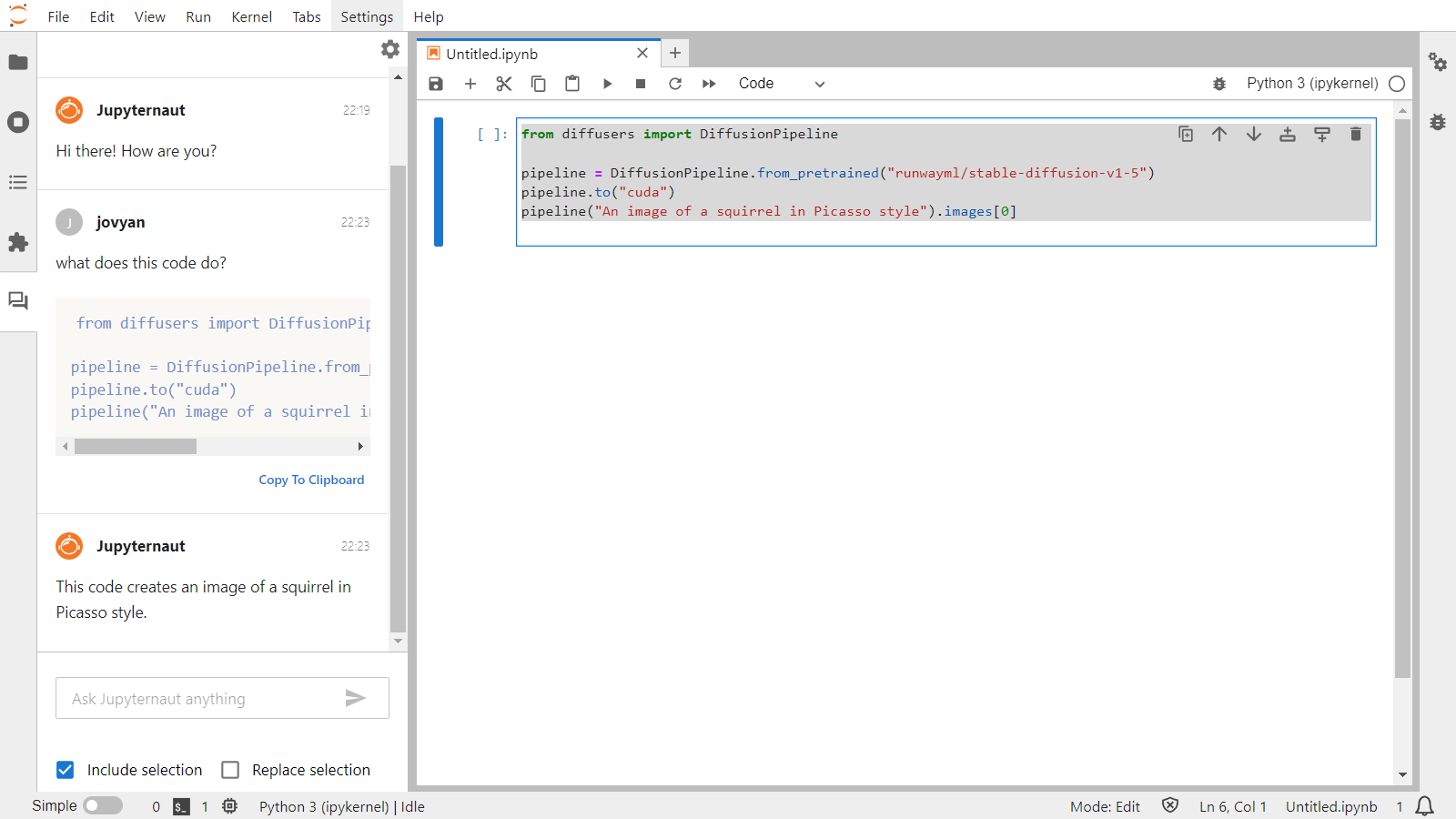Uncheck the Include selection checkbox
The image size is (1456, 819).
pos(65,770)
